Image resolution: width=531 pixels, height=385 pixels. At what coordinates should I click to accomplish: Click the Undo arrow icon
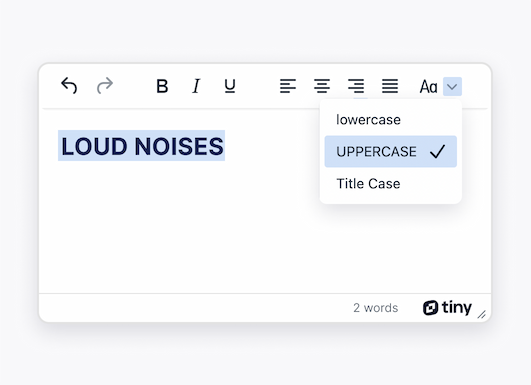[x=69, y=86]
